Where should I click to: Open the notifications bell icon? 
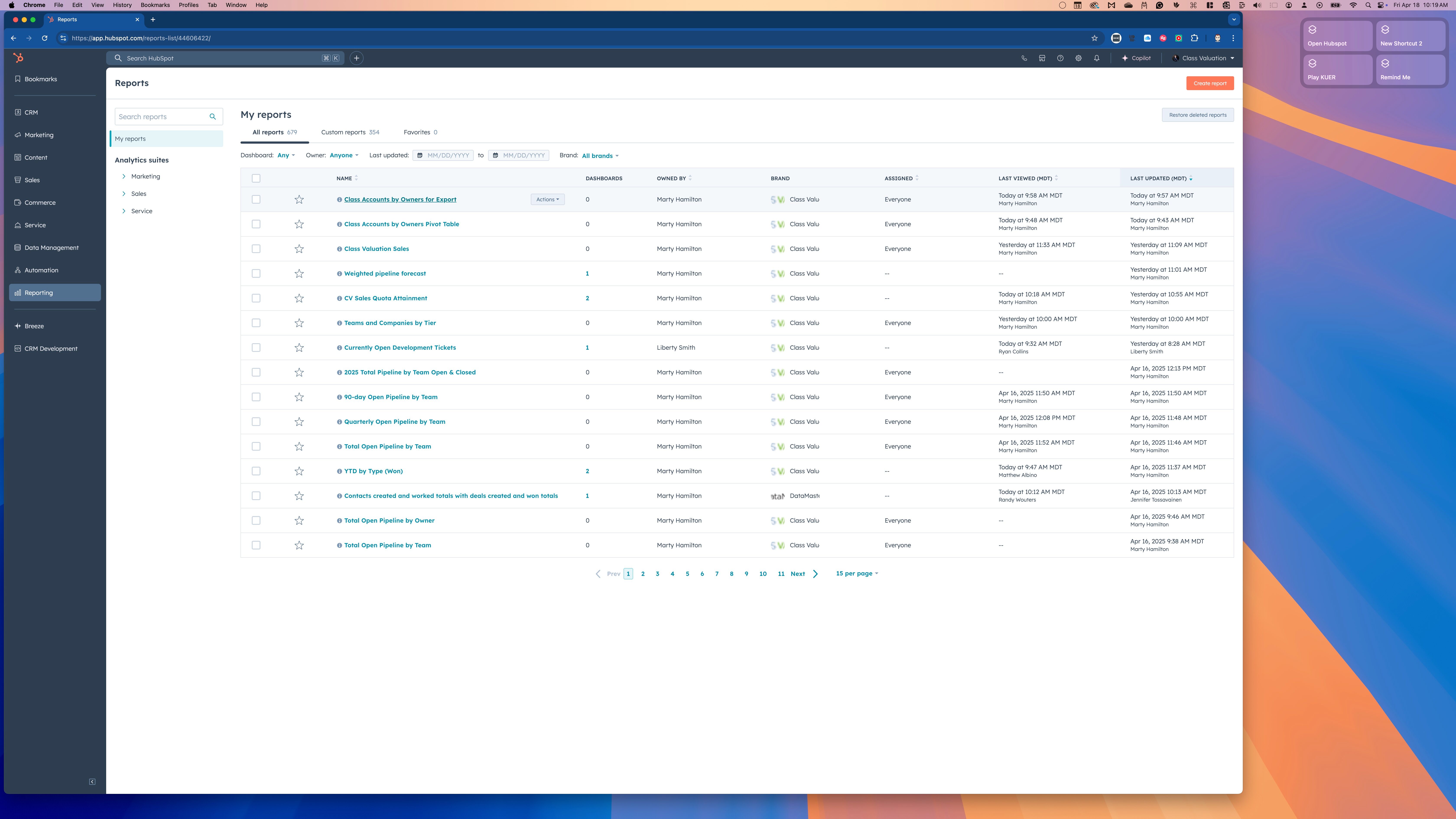click(x=1097, y=58)
